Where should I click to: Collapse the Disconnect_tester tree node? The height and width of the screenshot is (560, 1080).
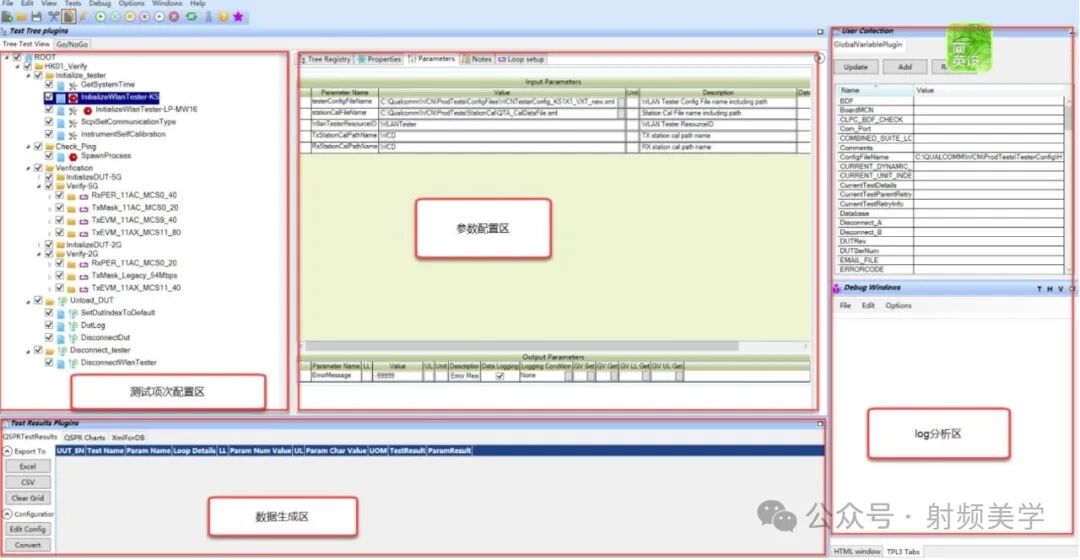[x=29, y=351]
